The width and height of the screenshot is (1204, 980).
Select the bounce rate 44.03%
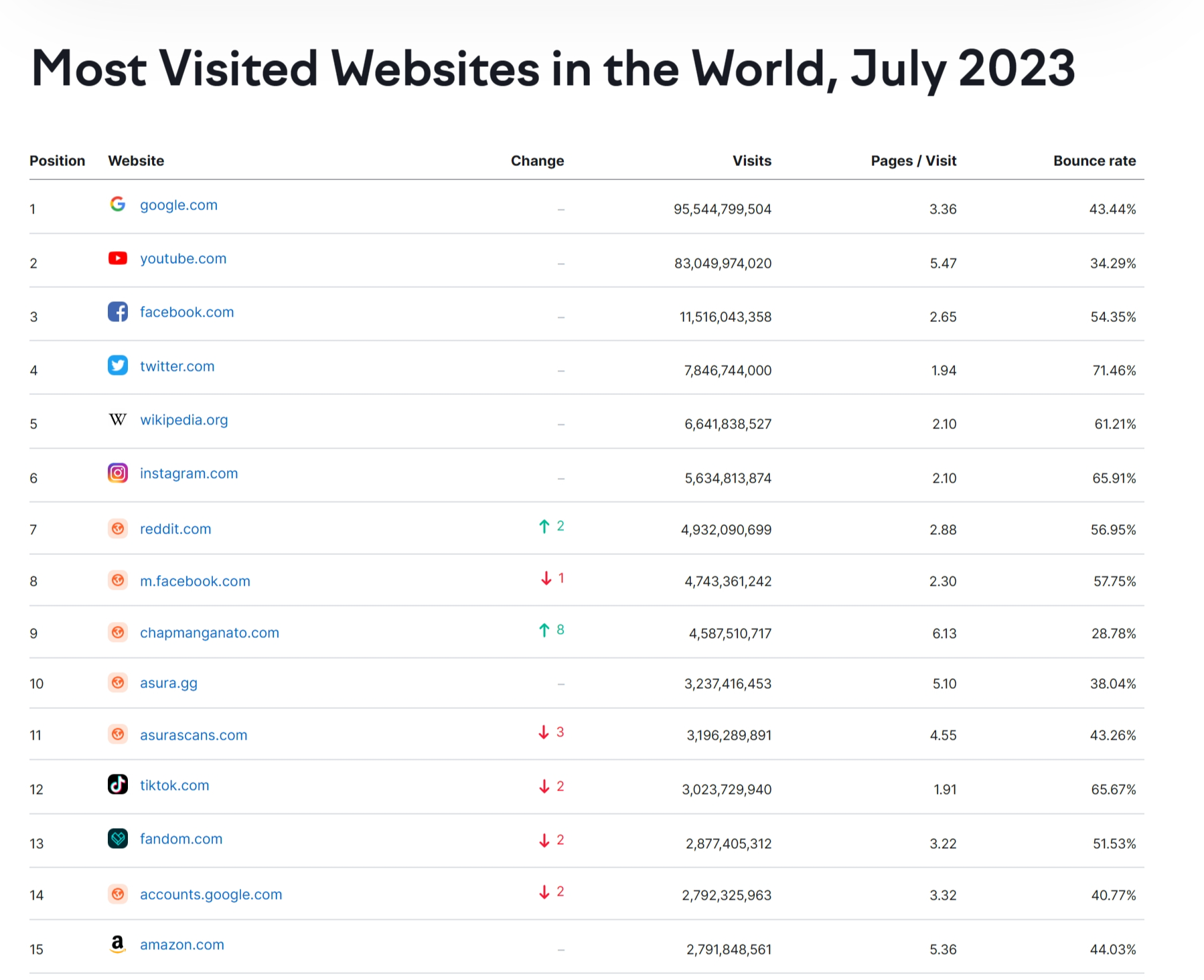point(1114,950)
